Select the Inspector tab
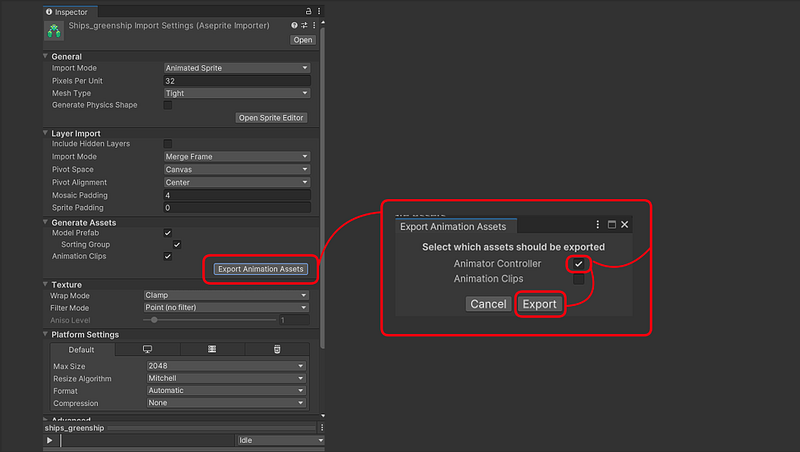 point(70,11)
